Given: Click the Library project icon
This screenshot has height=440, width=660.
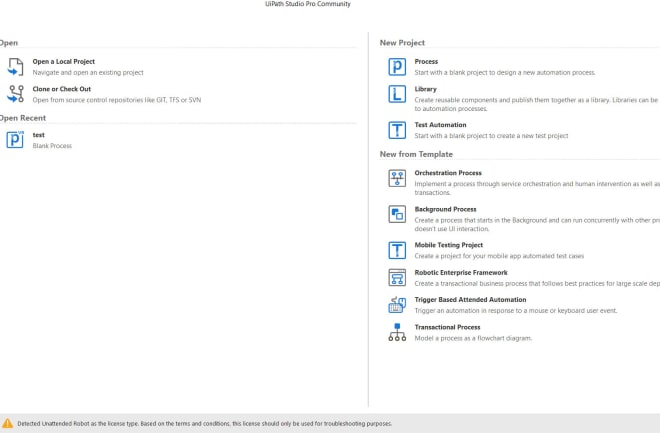Looking at the screenshot, I should point(397,94).
